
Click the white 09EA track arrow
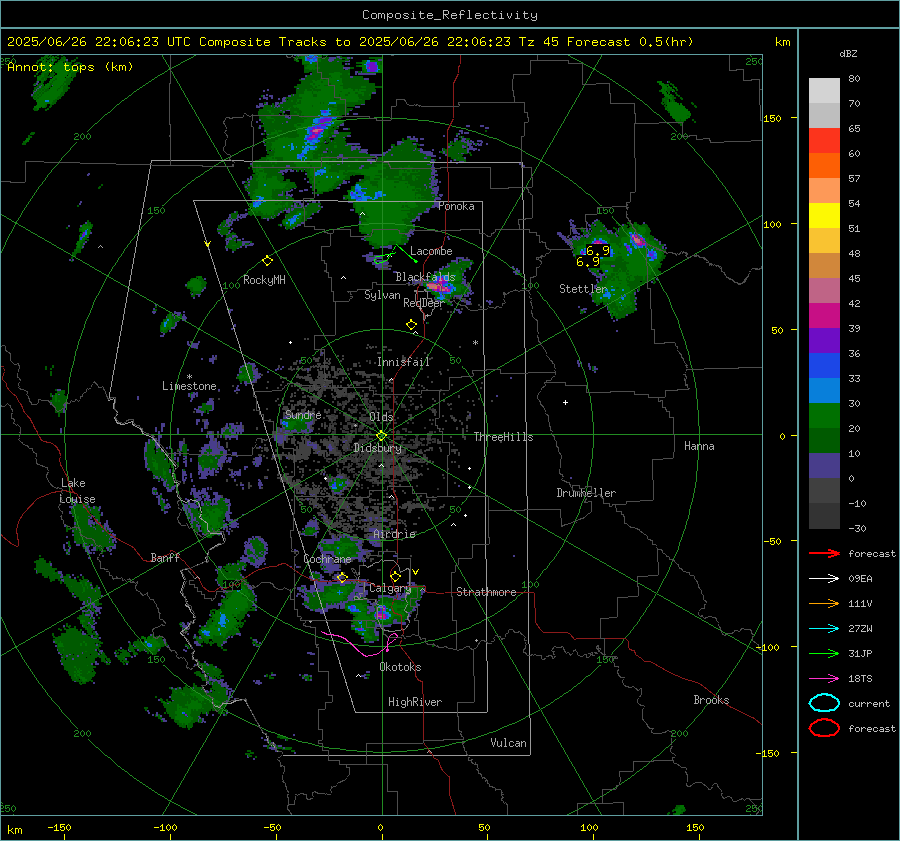824,579
